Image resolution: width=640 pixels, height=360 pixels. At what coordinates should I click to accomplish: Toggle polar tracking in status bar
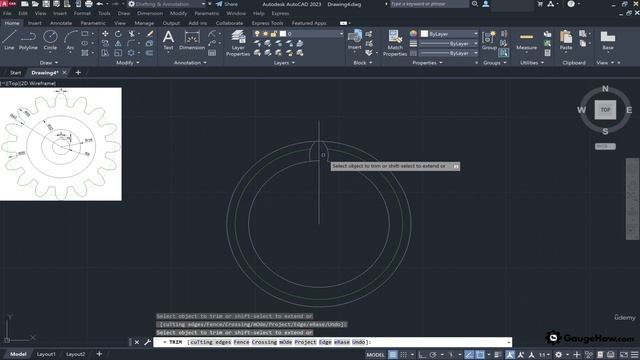point(433,355)
